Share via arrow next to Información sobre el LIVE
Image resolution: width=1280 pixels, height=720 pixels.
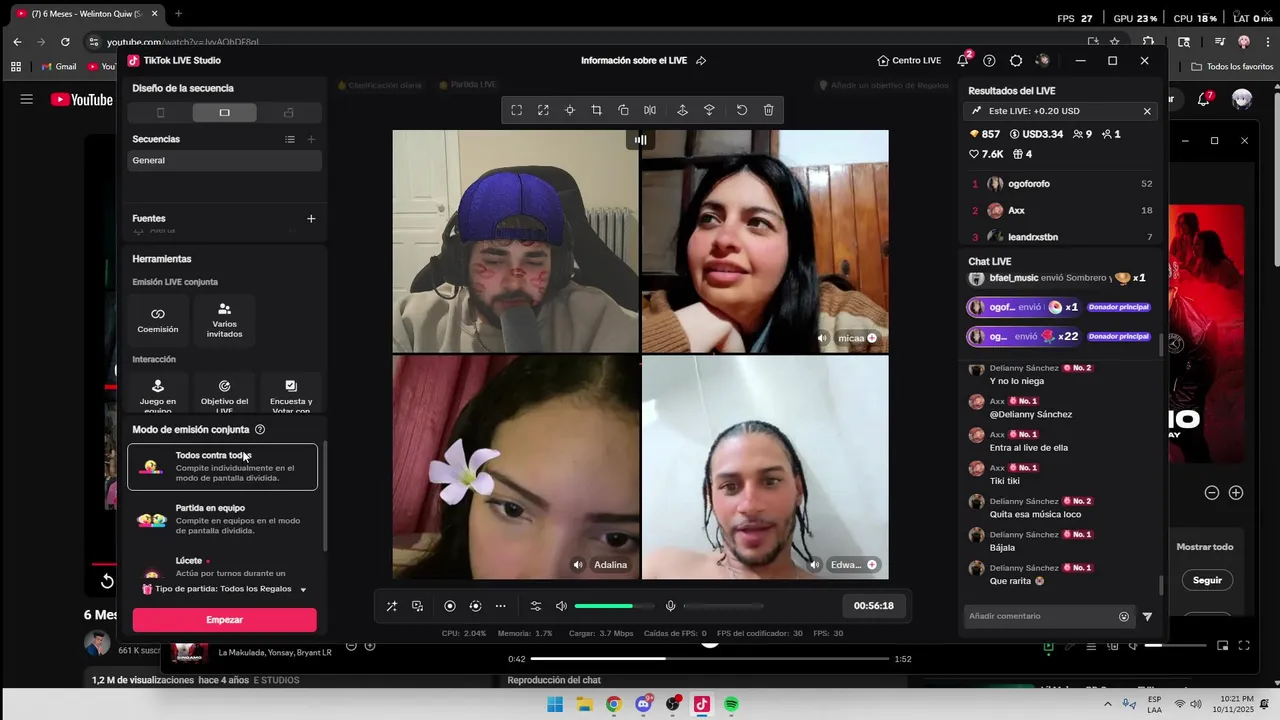[701, 60]
